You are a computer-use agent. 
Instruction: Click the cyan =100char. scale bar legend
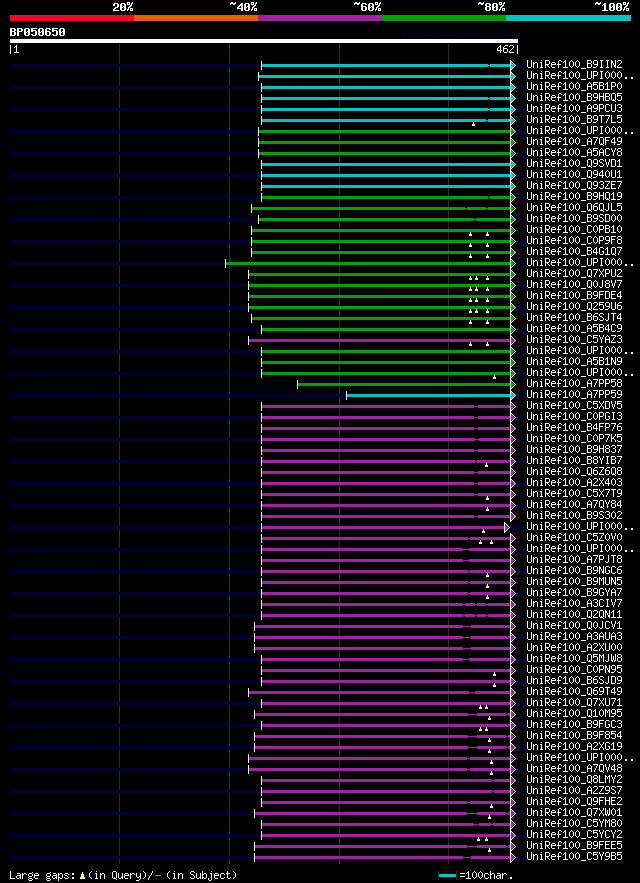[447, 876]
